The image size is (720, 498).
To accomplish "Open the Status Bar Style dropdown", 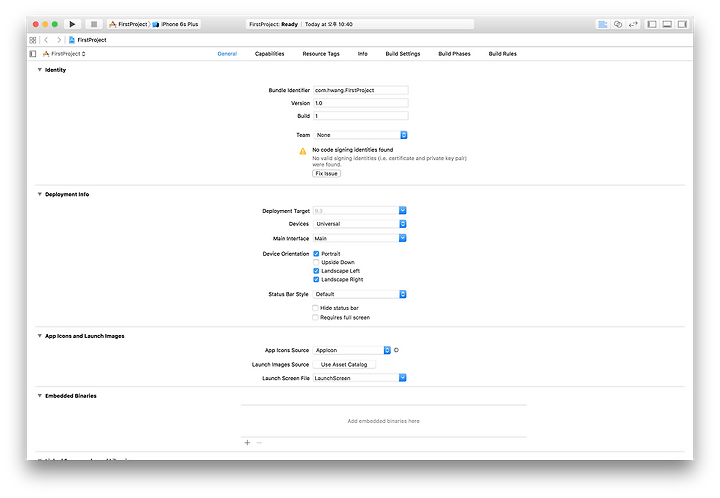I will pos(360,294).
